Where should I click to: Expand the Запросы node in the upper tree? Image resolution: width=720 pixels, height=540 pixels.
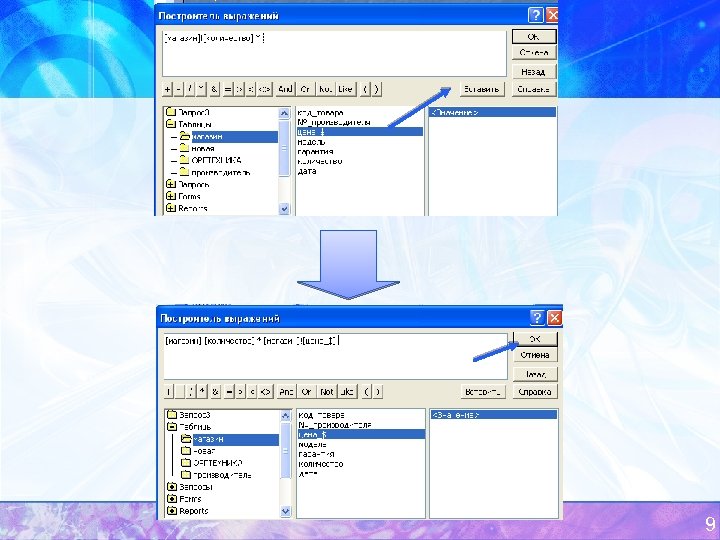tap(170, 184)
